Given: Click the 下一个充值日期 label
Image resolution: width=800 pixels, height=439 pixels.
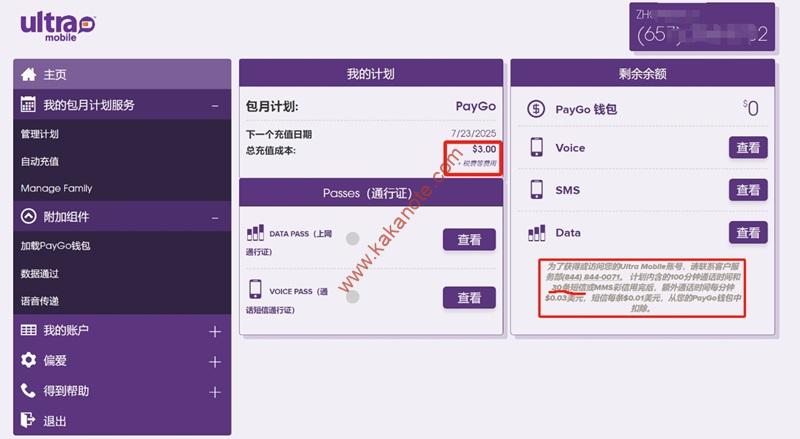Looking at the screenshot, I should pyautogui.click(x=279, y=134).
